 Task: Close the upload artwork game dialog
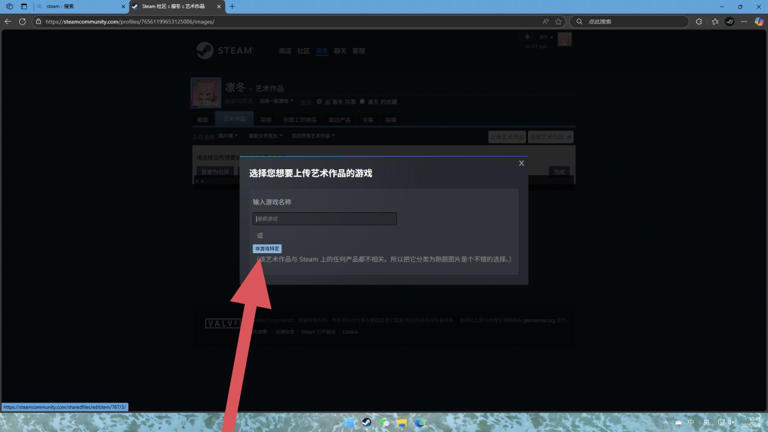click(521, 163)
